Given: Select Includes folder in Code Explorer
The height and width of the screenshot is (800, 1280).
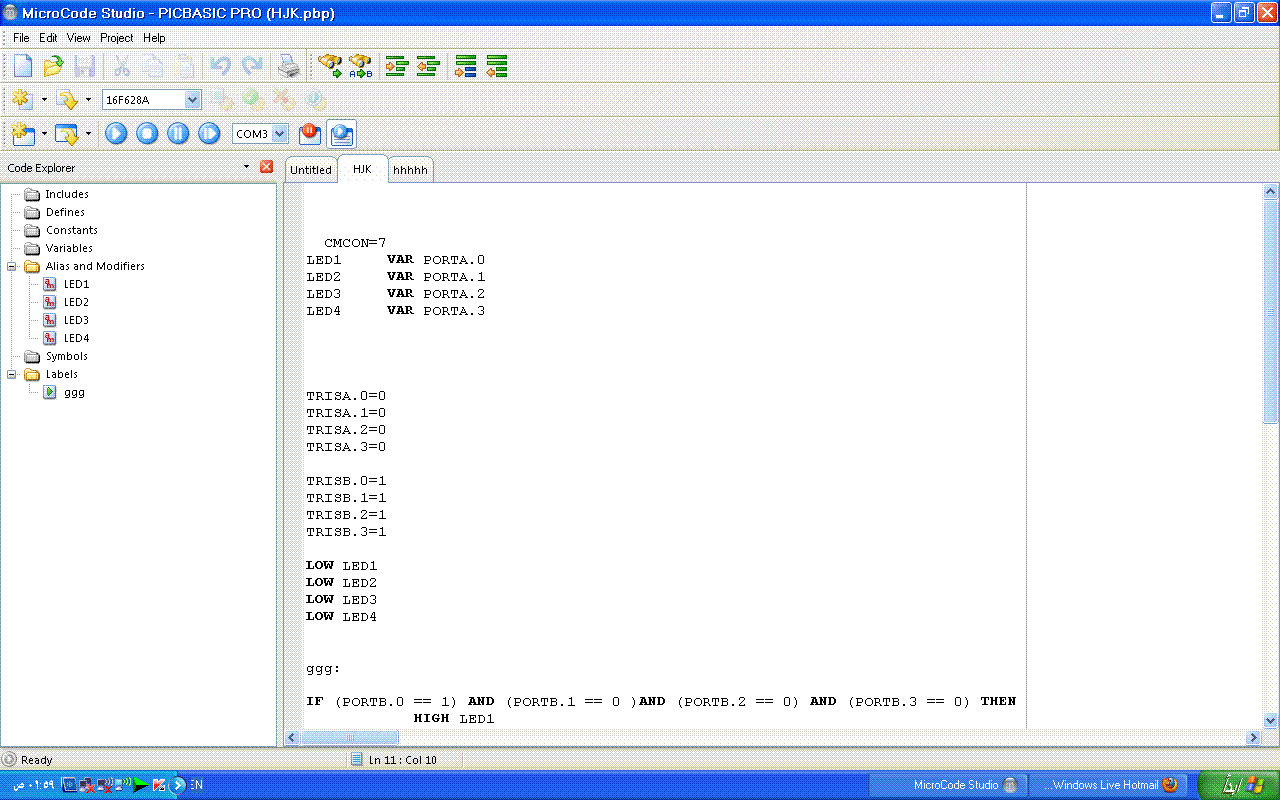Looking at the screenshot, I should 67,194.
